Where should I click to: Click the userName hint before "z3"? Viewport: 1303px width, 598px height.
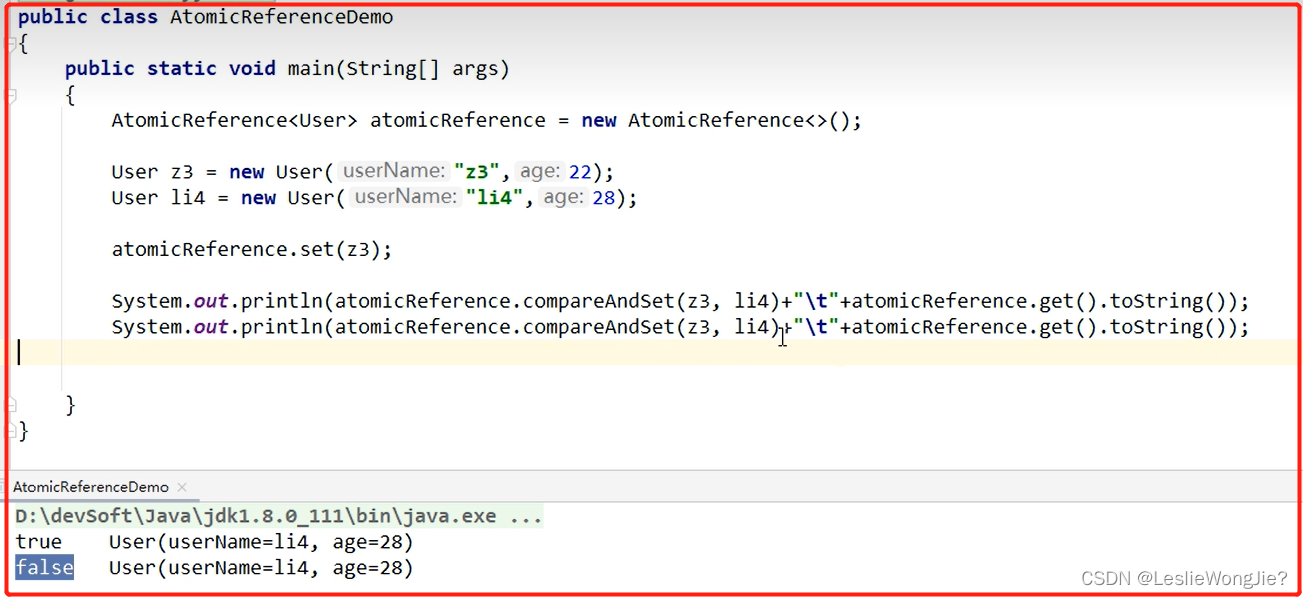pyautogui.click(x=393, y=171)
